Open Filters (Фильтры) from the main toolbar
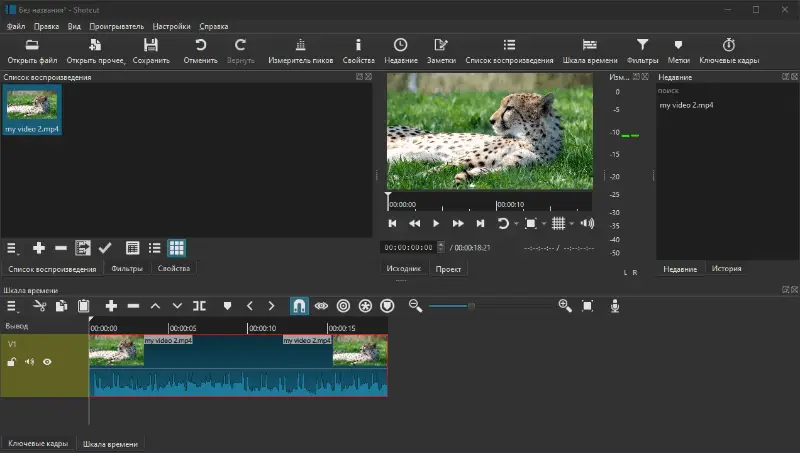This screenshot has width=800, height=453. tap(642, 51)
